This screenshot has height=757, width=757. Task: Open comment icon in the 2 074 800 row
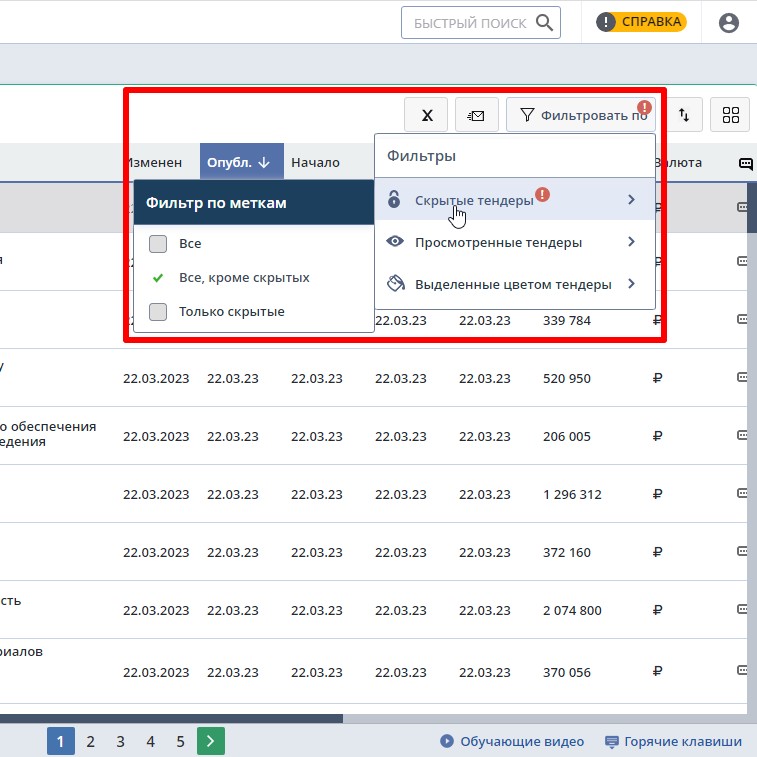coord(743,609)
